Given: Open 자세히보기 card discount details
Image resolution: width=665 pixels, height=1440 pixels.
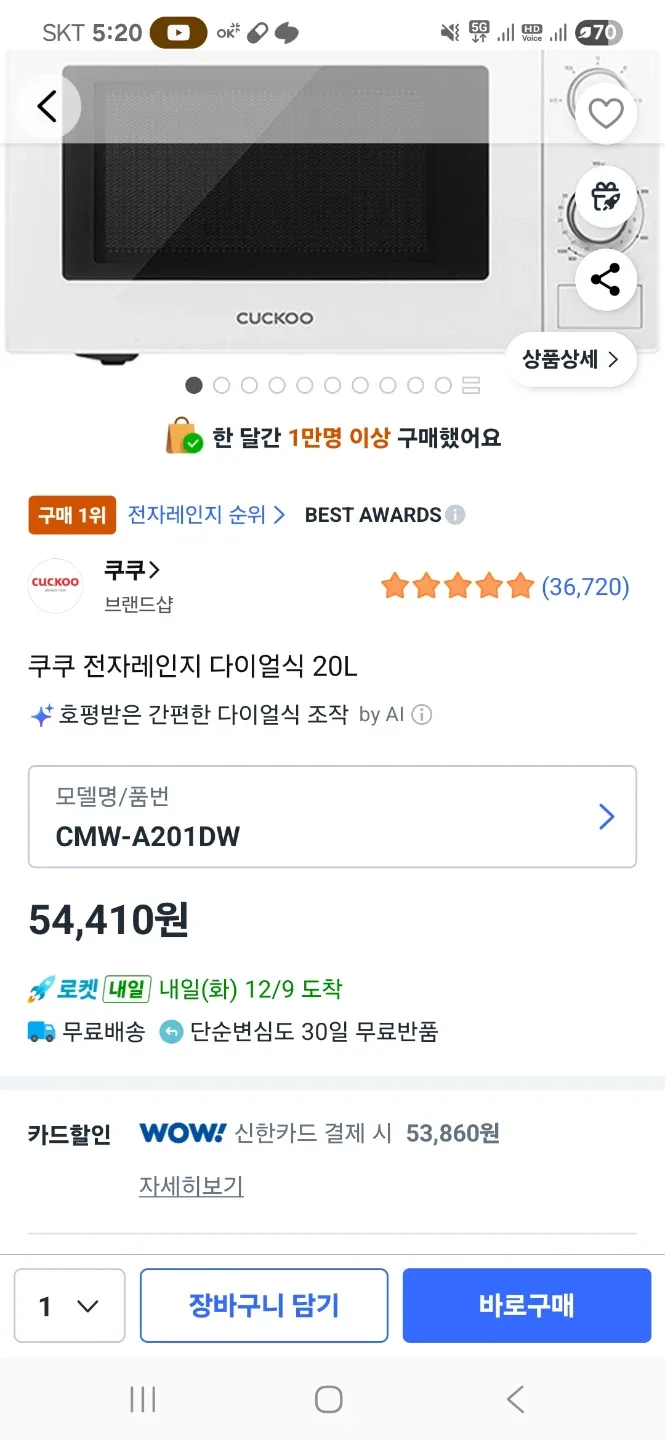Looking at the screenshot, I should point(191,1186).
